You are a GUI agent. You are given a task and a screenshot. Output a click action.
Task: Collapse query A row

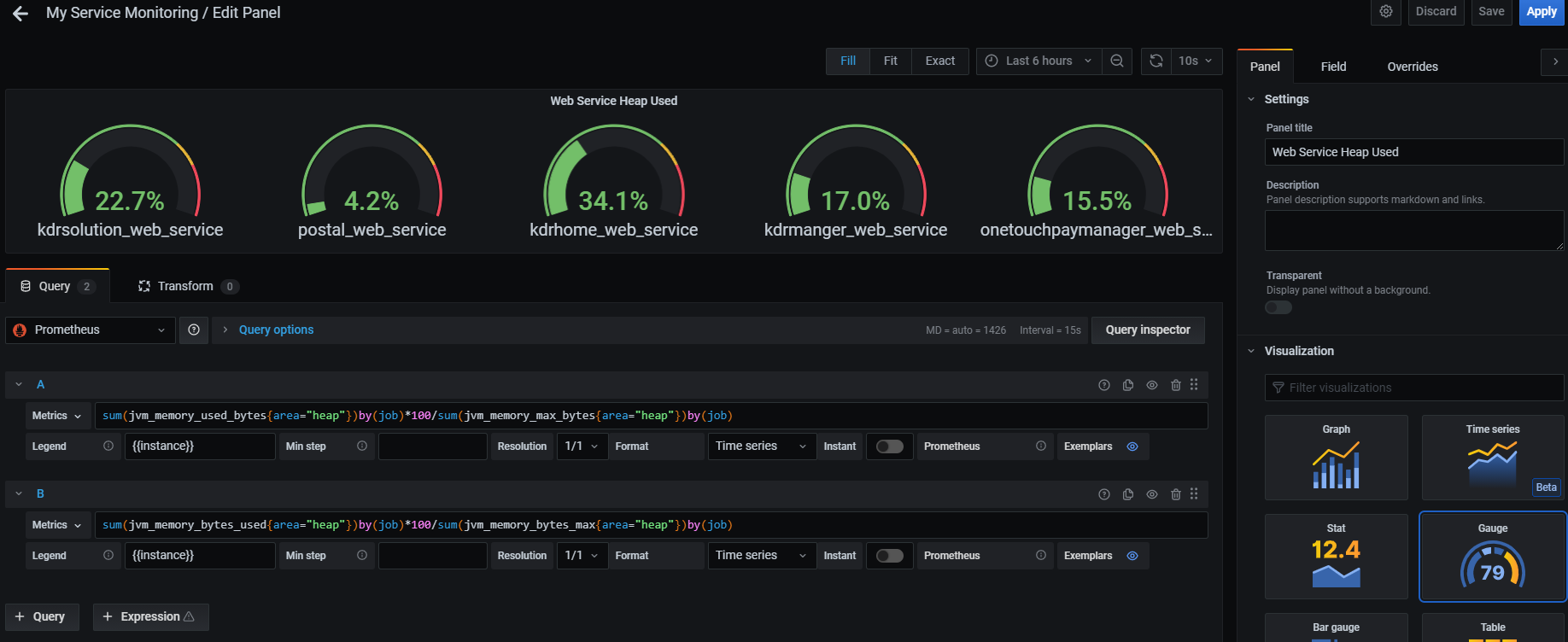click(19, 385)
